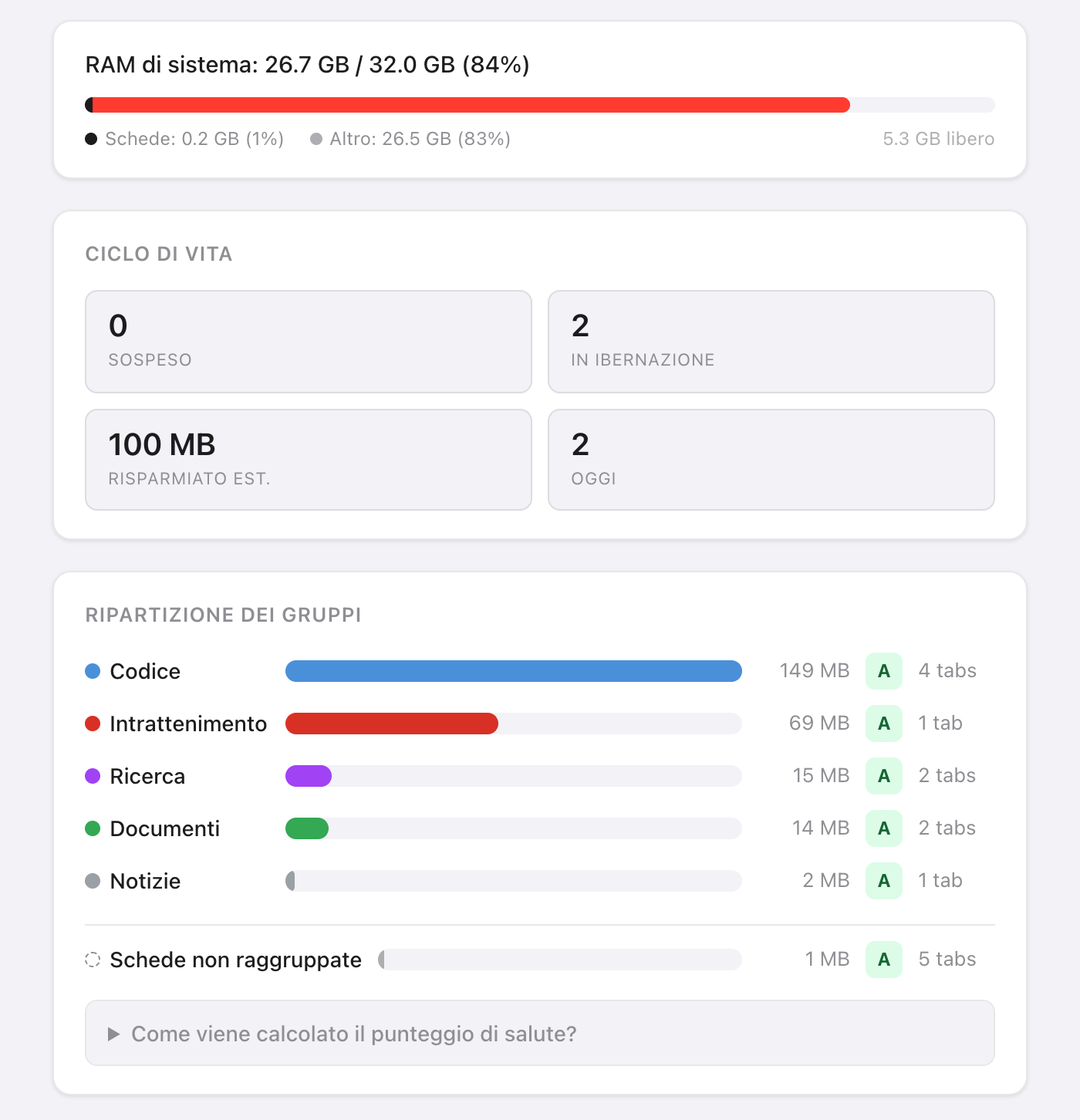
Task: Select the Documenti group name
Action: 165,828
